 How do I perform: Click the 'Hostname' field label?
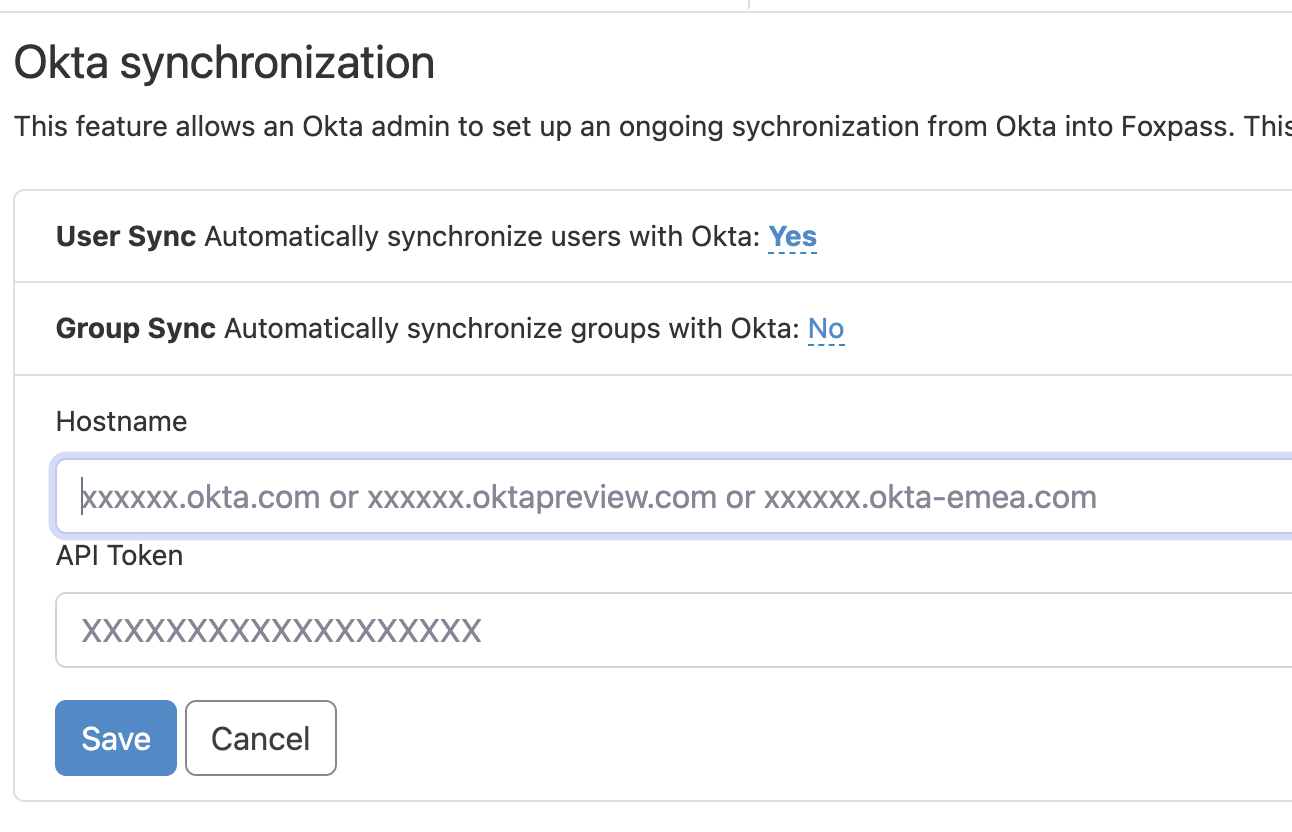coord(122,421)
